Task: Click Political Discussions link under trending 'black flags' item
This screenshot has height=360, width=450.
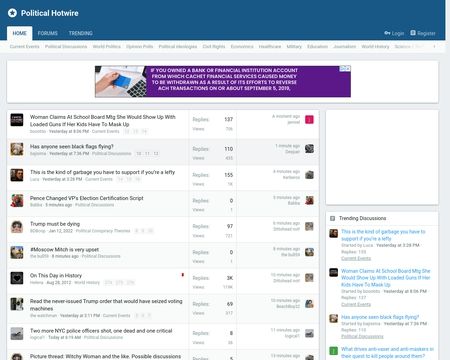Action: (x=362, y=336)
